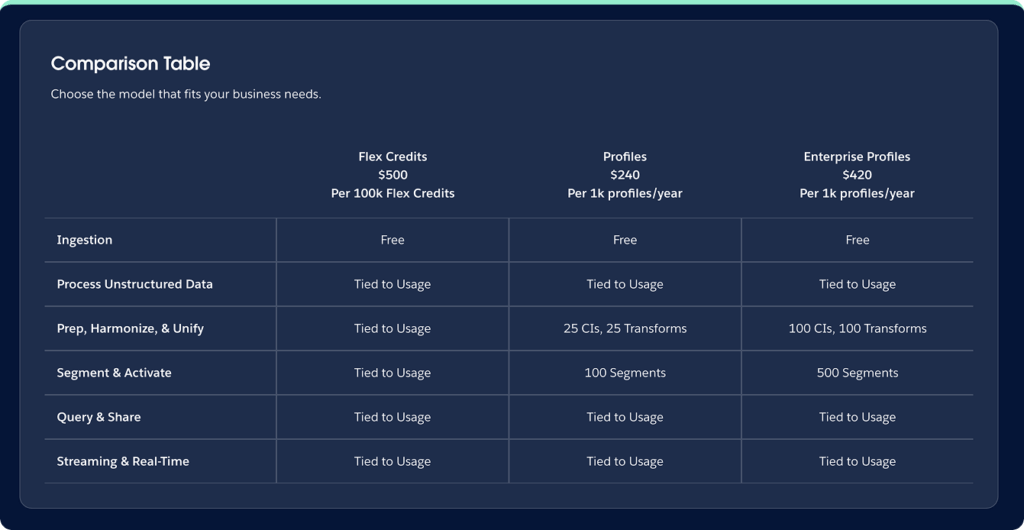
Task: Click the Flex Credits column header
Action: tap(392, 157)
